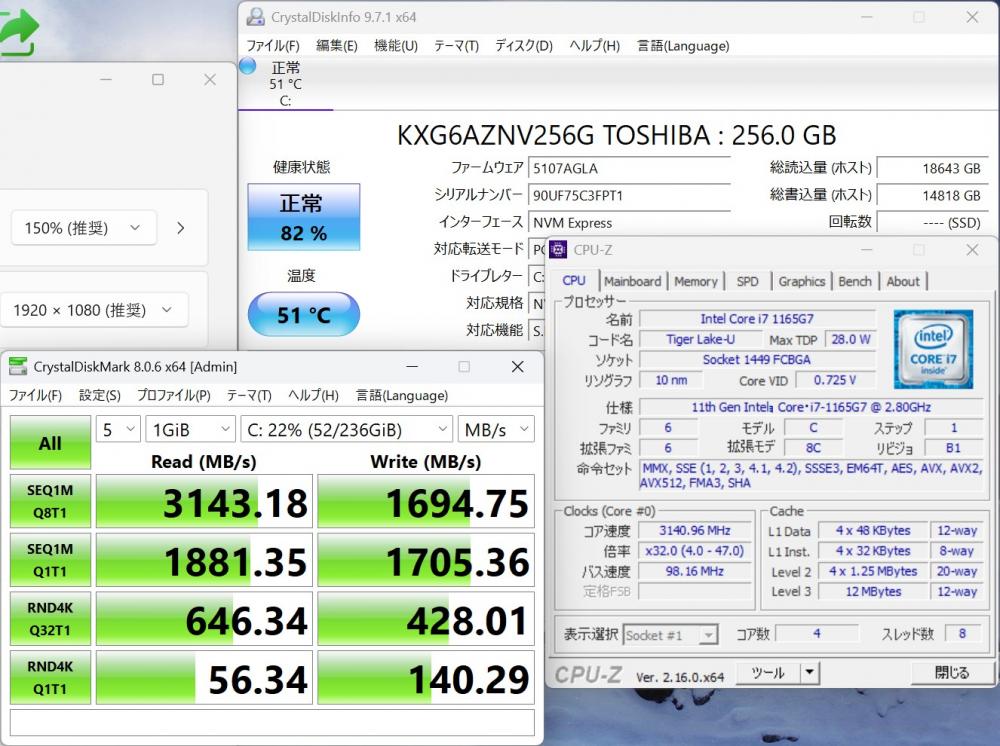Open テーマ(T) menu in CrystalDiskMark

(x=249, y=395)
